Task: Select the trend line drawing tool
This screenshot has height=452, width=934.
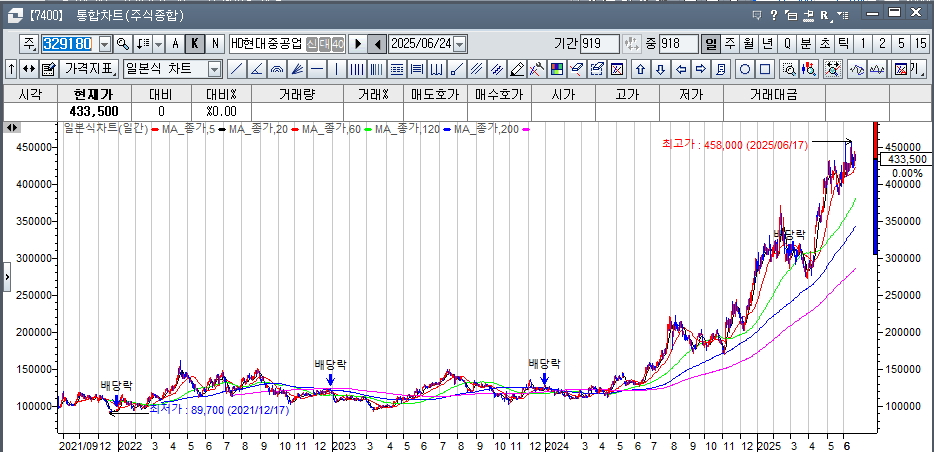Action: [236, 69]
